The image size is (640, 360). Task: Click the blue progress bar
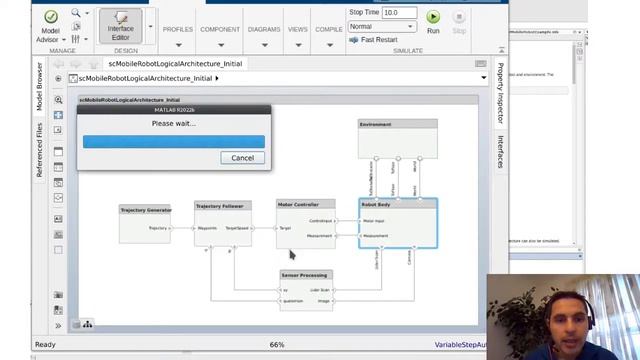click(174, 142)
